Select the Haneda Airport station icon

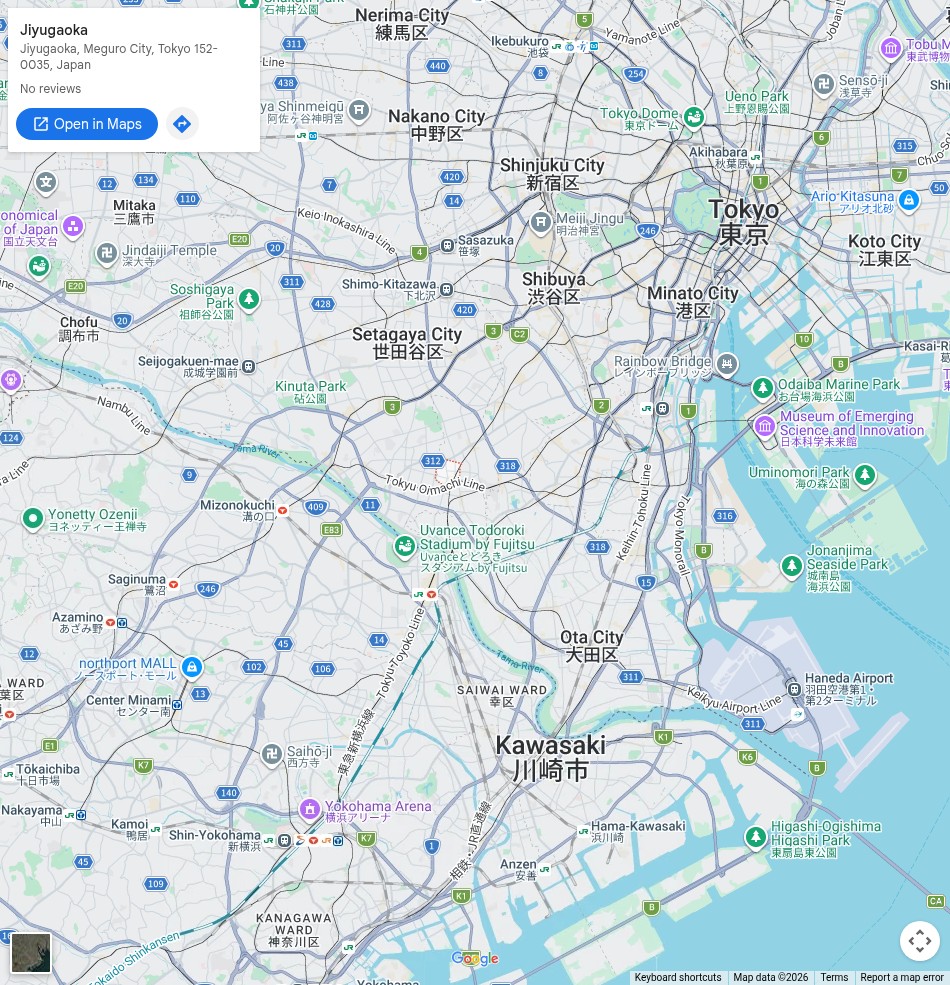click(x=794, y=688)
